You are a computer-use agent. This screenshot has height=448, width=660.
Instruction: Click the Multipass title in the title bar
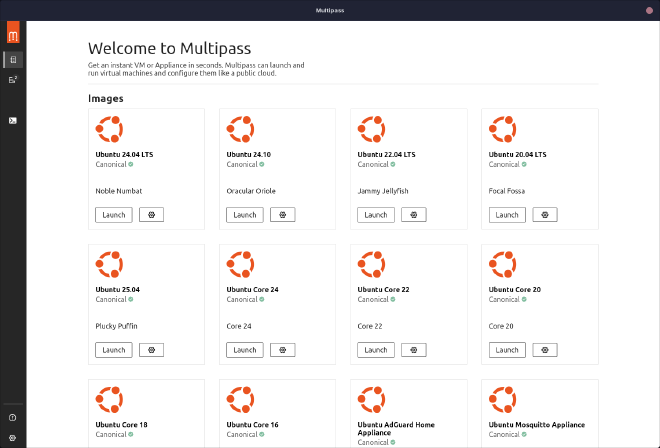330,10
